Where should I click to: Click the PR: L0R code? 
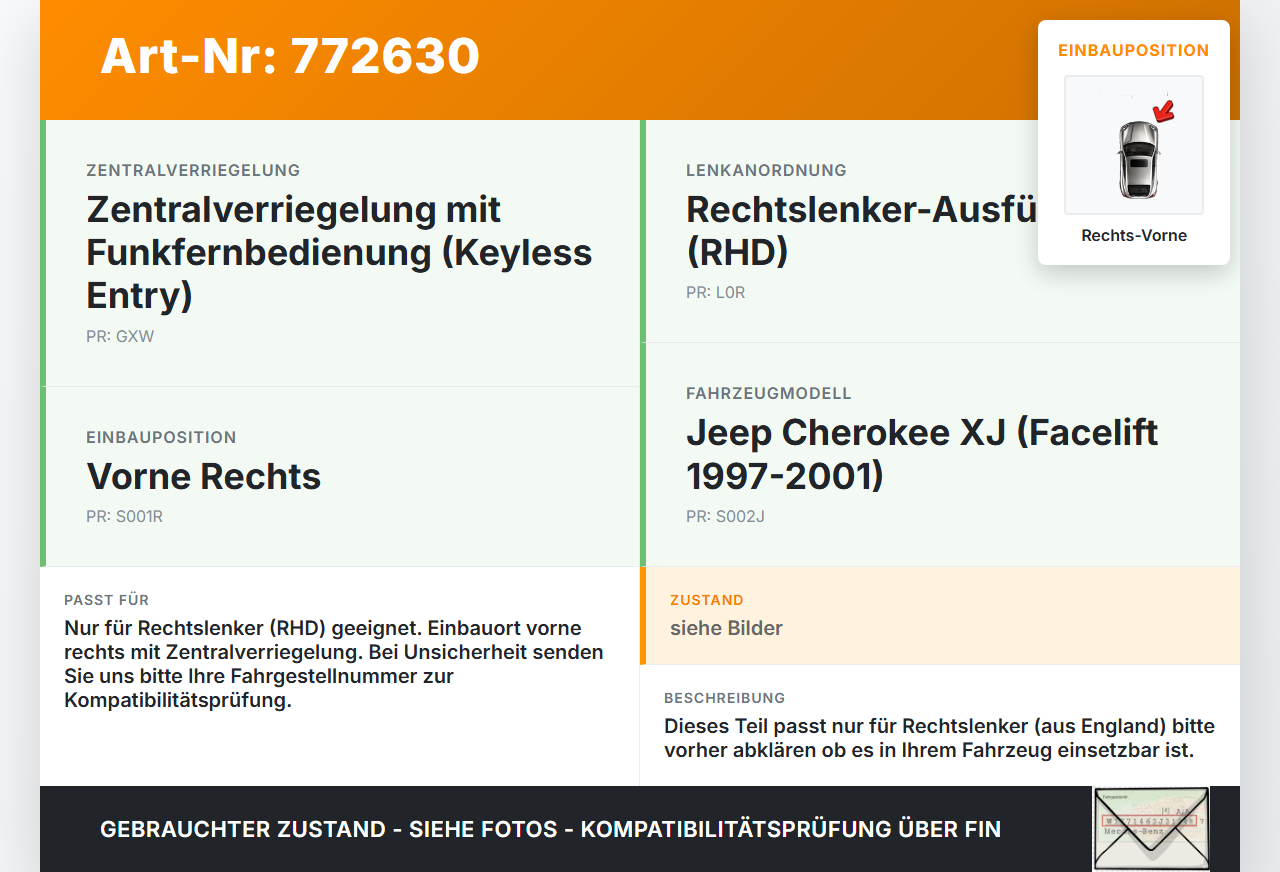(716, 293)
